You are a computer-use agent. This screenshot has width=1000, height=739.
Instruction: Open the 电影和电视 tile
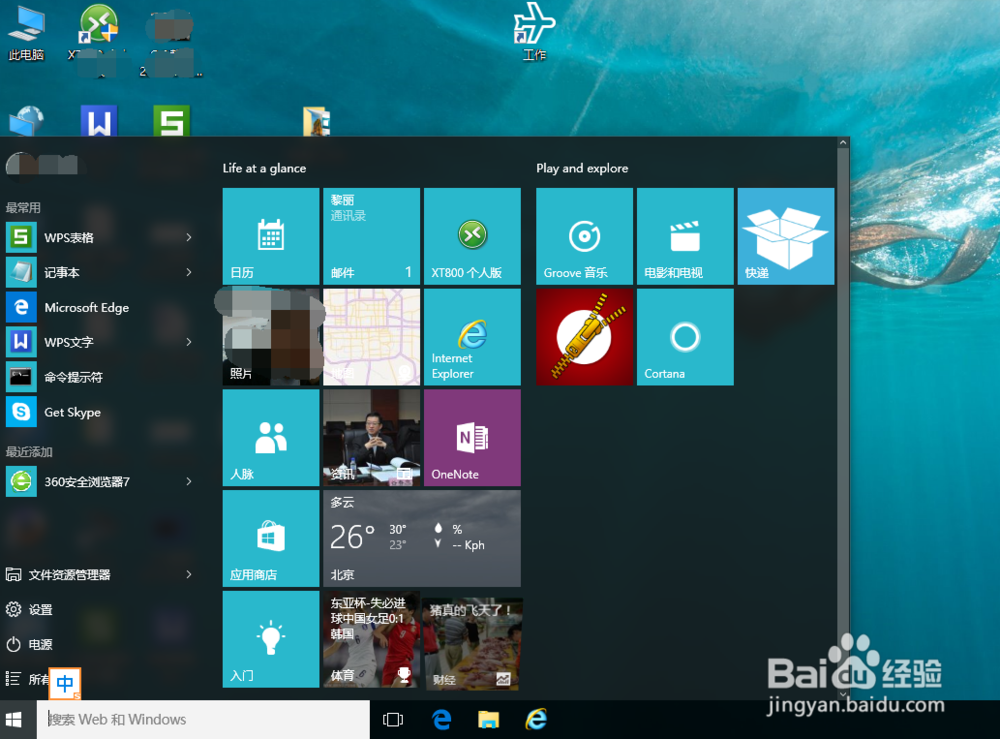685,236
